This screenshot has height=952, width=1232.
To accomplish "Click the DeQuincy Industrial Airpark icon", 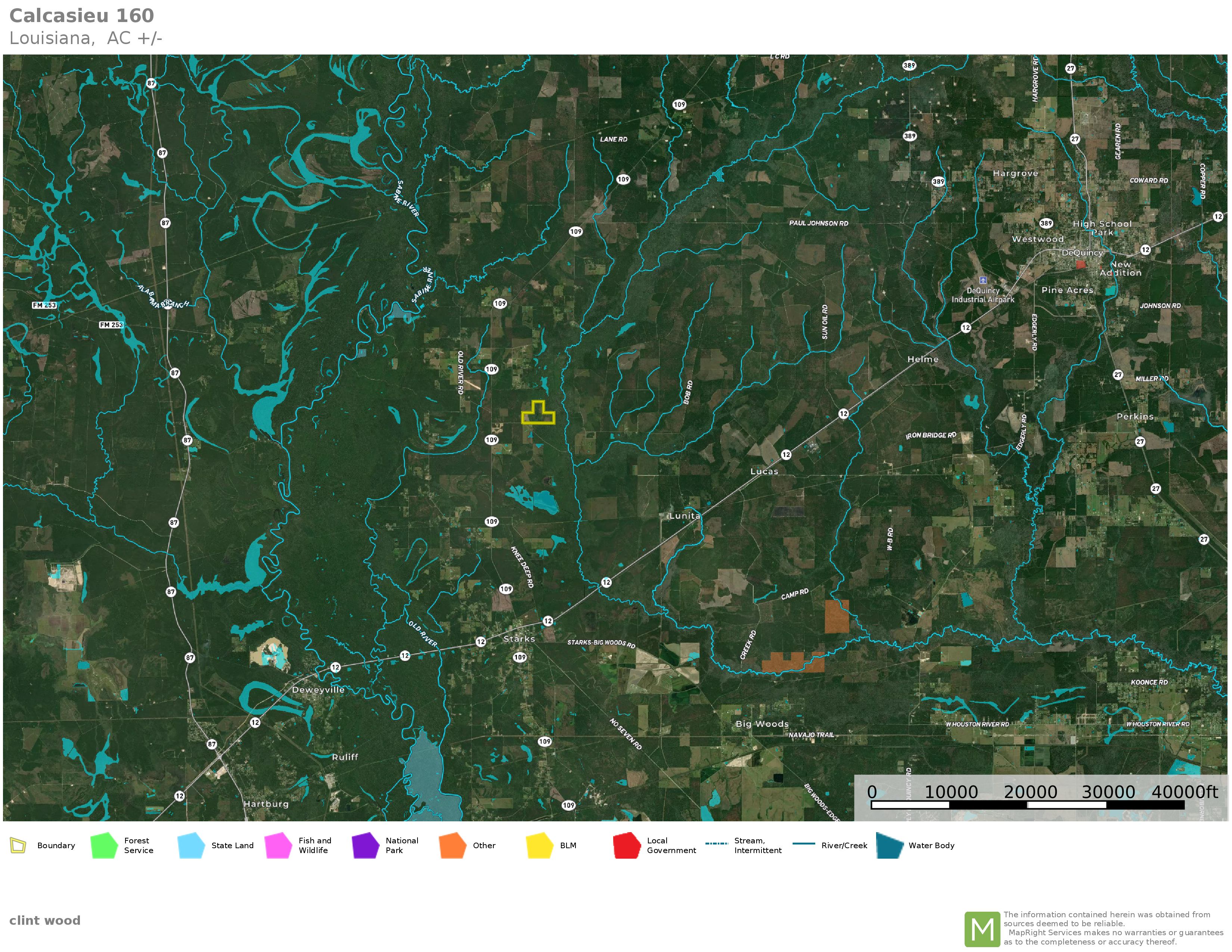I will click(983, 280).
